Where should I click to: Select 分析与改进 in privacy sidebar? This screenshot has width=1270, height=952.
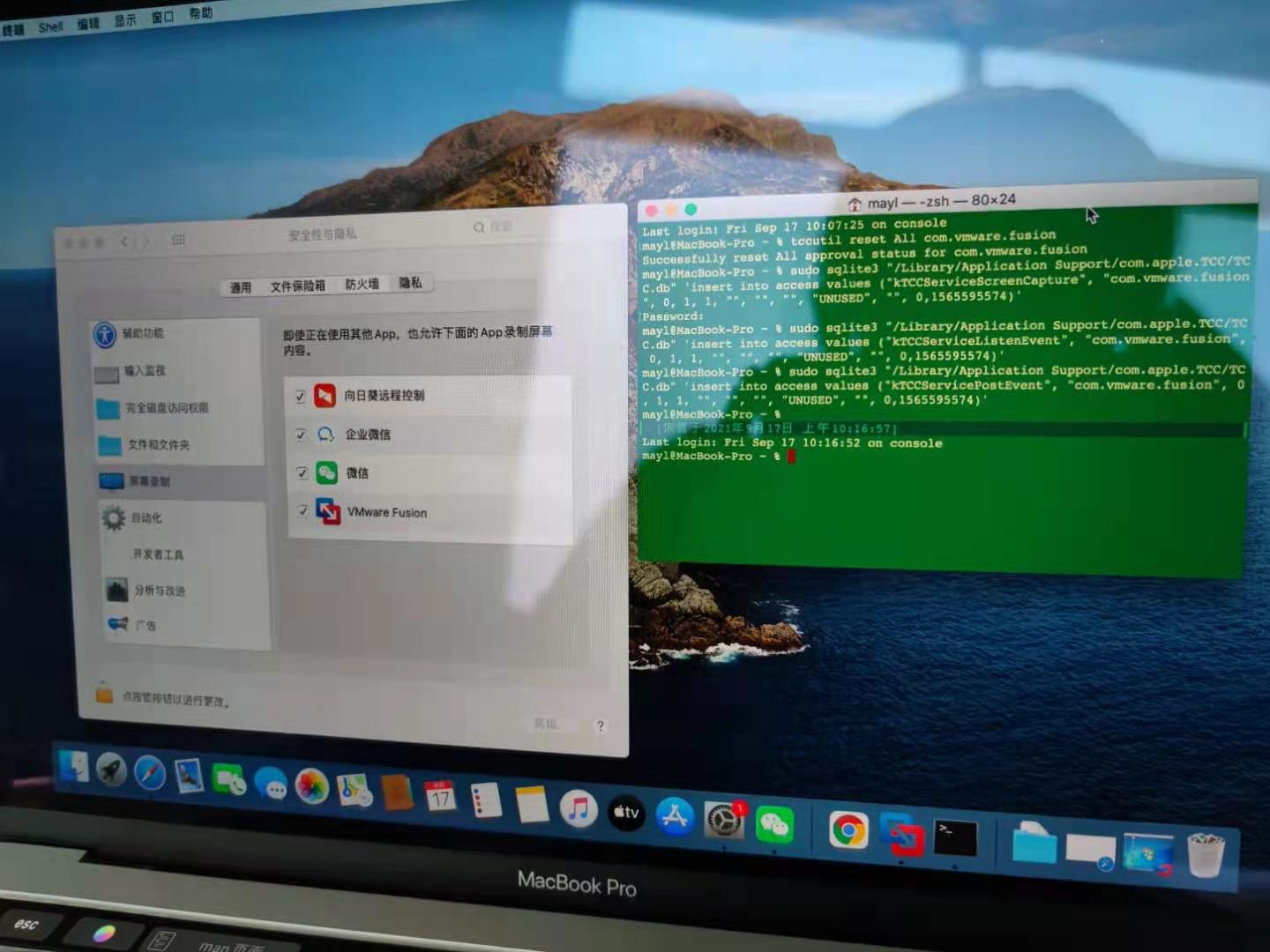(x=185, y=591)
